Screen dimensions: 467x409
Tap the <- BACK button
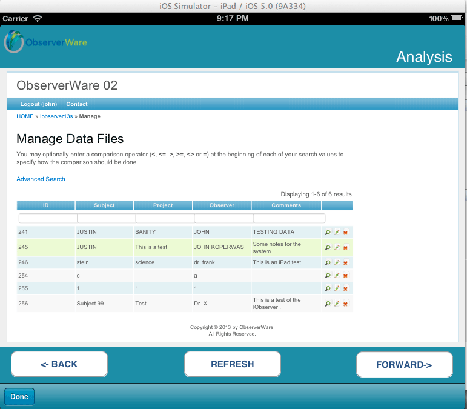click(x=59, y=364)
